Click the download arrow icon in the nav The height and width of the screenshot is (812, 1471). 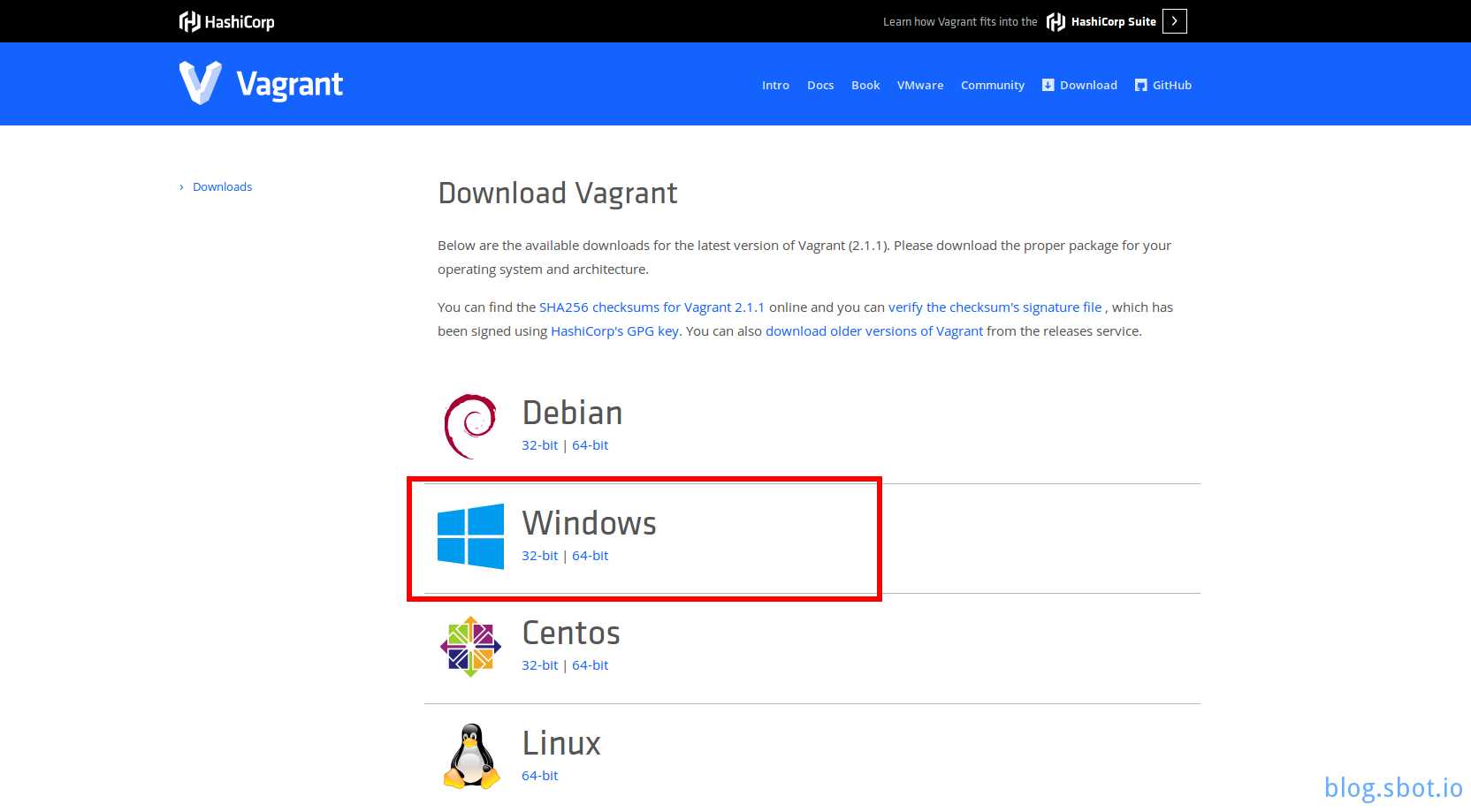[x=1048, y=85]
